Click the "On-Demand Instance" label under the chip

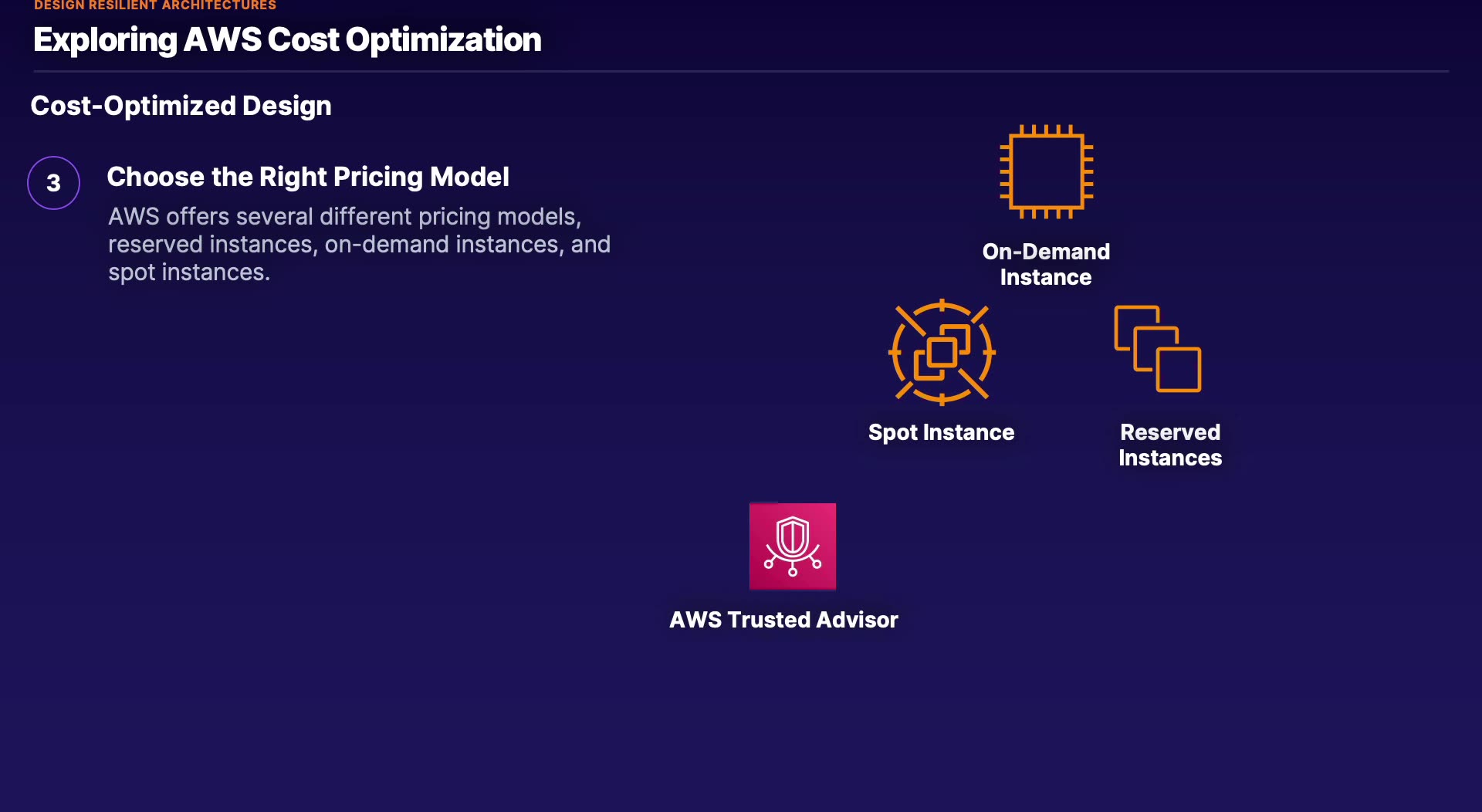tap(1046, 264)
